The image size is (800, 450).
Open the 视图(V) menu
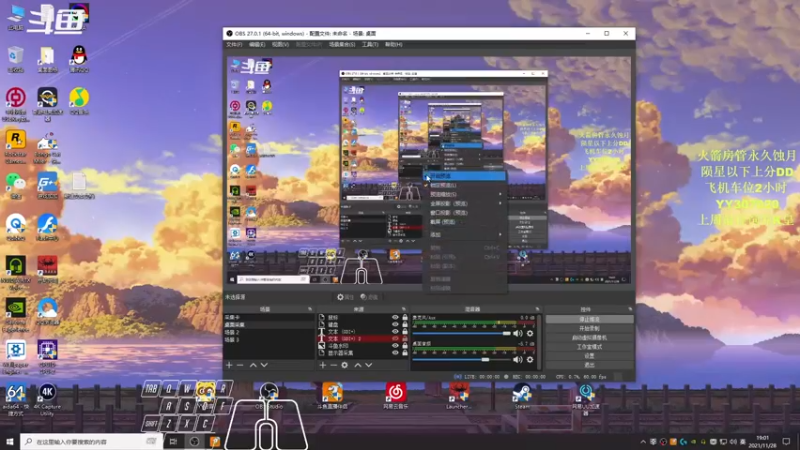coord(280,45)
